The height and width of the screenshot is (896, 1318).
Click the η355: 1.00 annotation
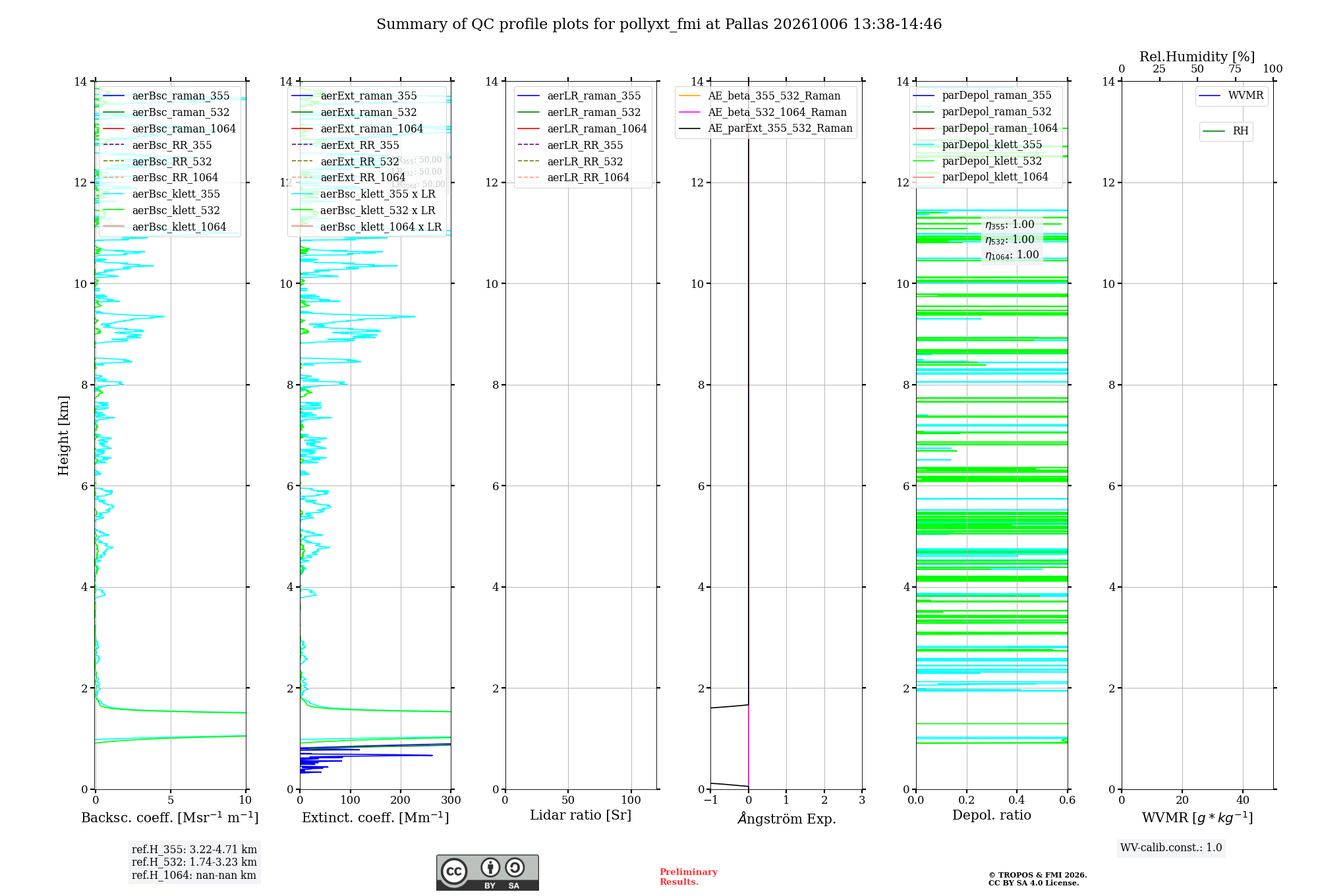pyautogui.click(x=1010, y=225)
